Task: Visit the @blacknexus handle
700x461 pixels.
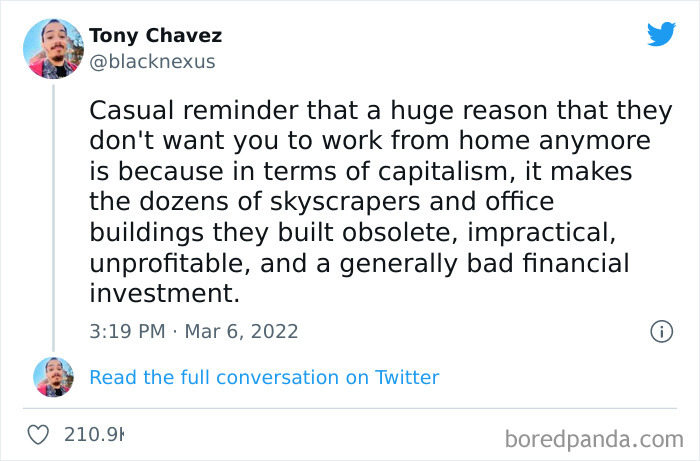Action: click(x=152, y=62)
